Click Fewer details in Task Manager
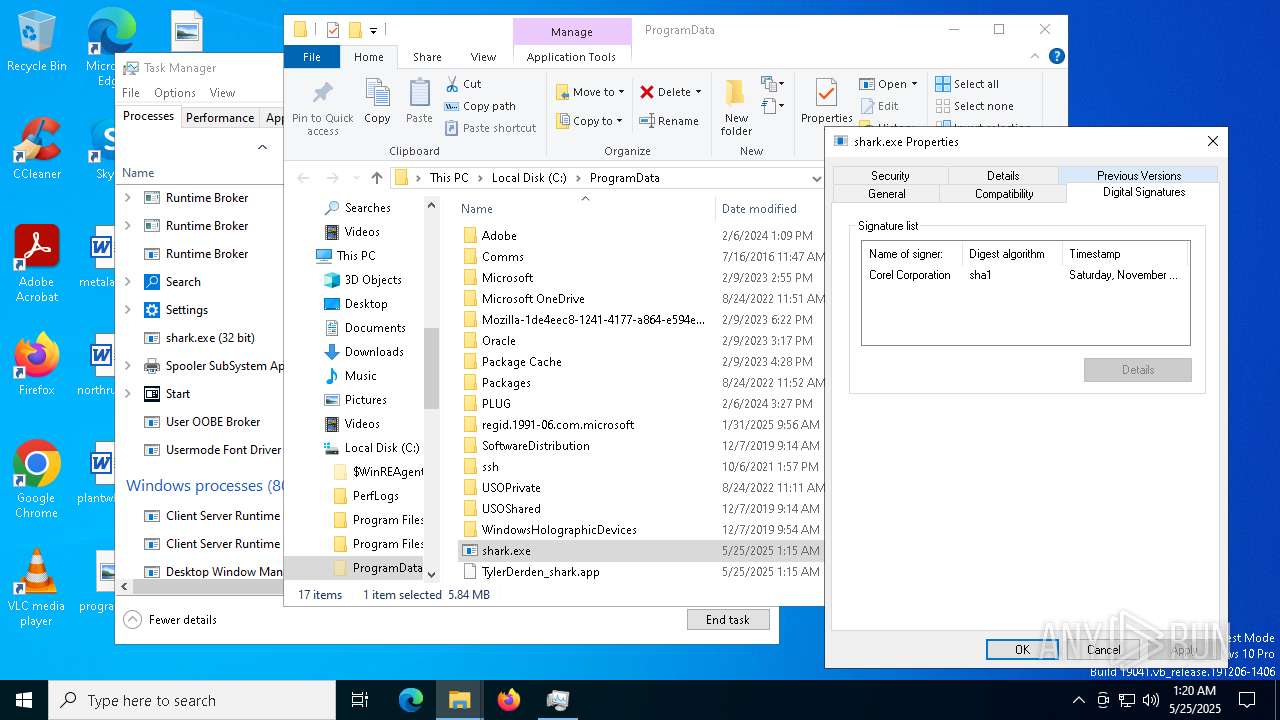Screen dimensions: 1280x720 tap(170, 620)
